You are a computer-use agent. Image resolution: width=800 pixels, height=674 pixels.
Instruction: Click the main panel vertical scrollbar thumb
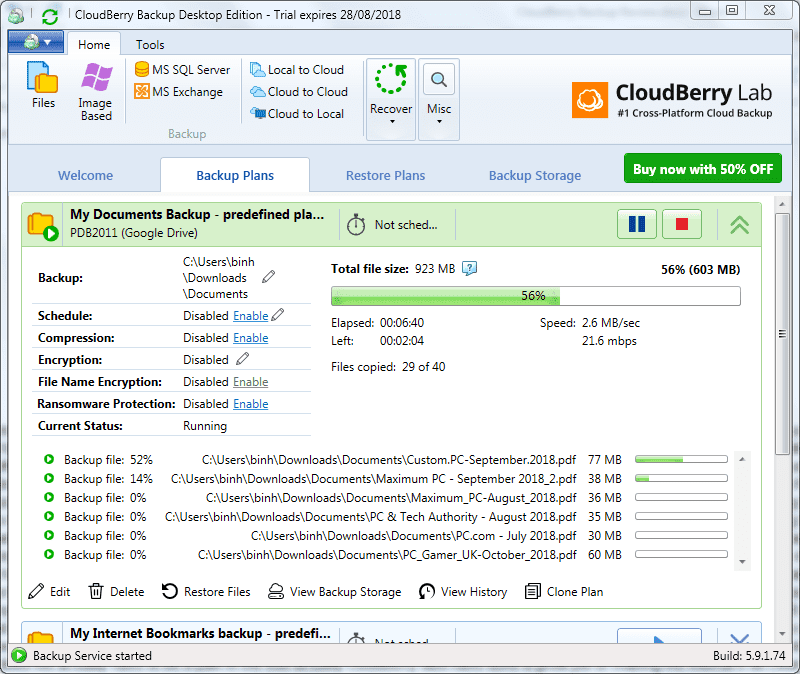(x=782, y=334)
